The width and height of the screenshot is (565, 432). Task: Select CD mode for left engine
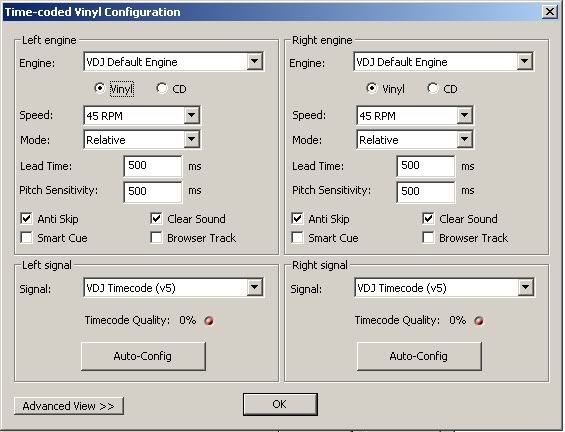162,88
